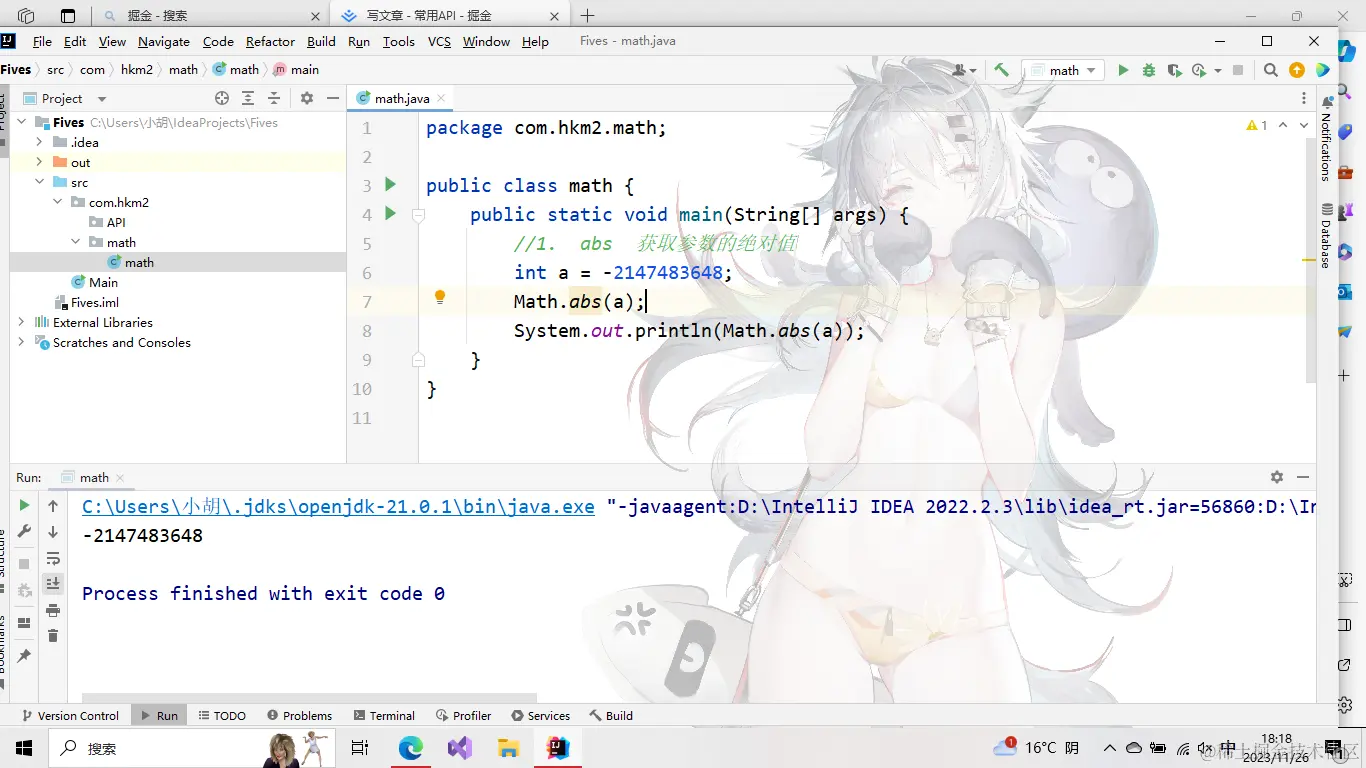The image size is (1366, 768).
Task: Open the Problems tool window
Action: pos(299,715)
